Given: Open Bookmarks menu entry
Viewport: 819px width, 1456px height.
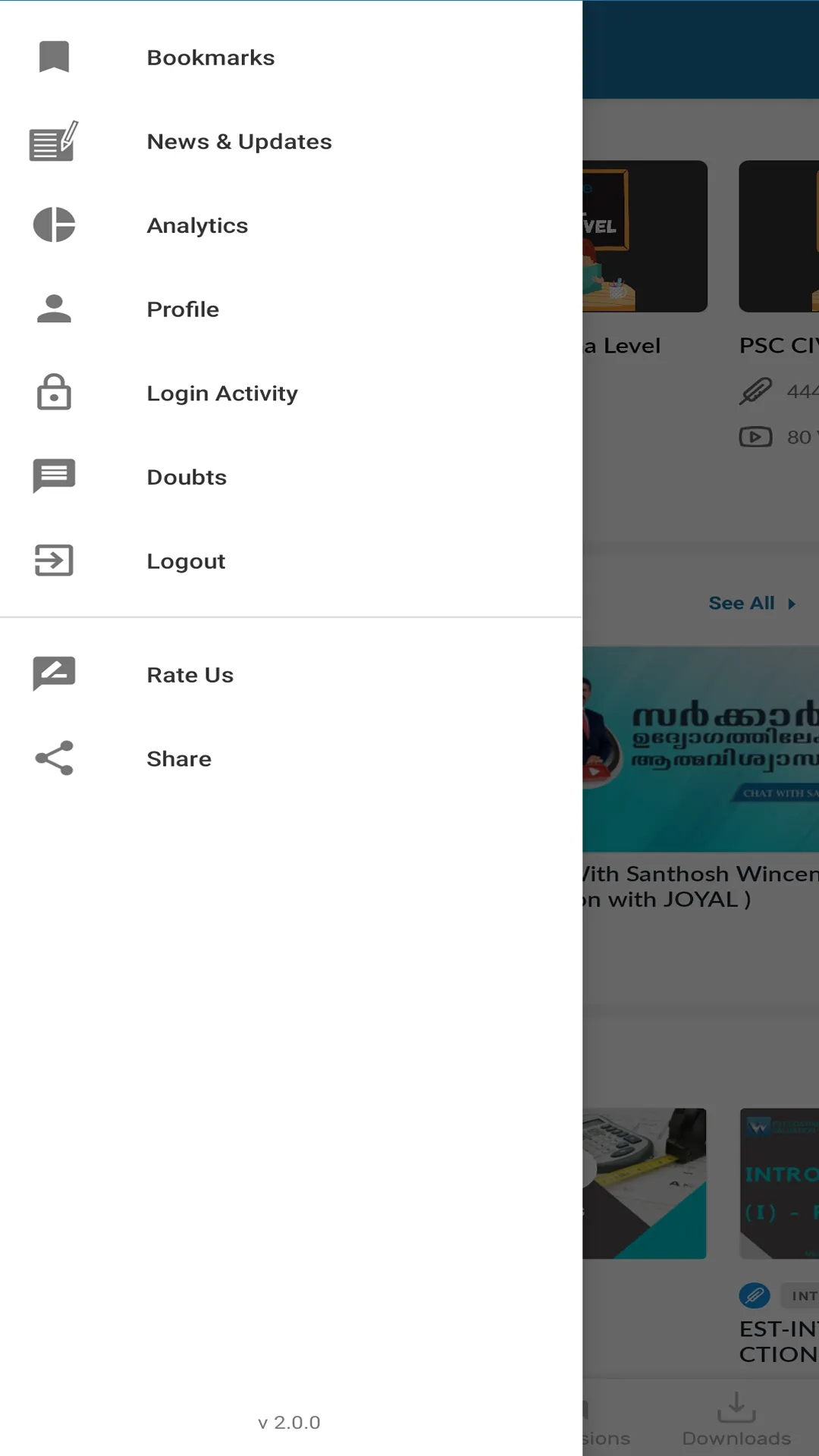Looking at the screenshot, I should (x=211, y=58).
